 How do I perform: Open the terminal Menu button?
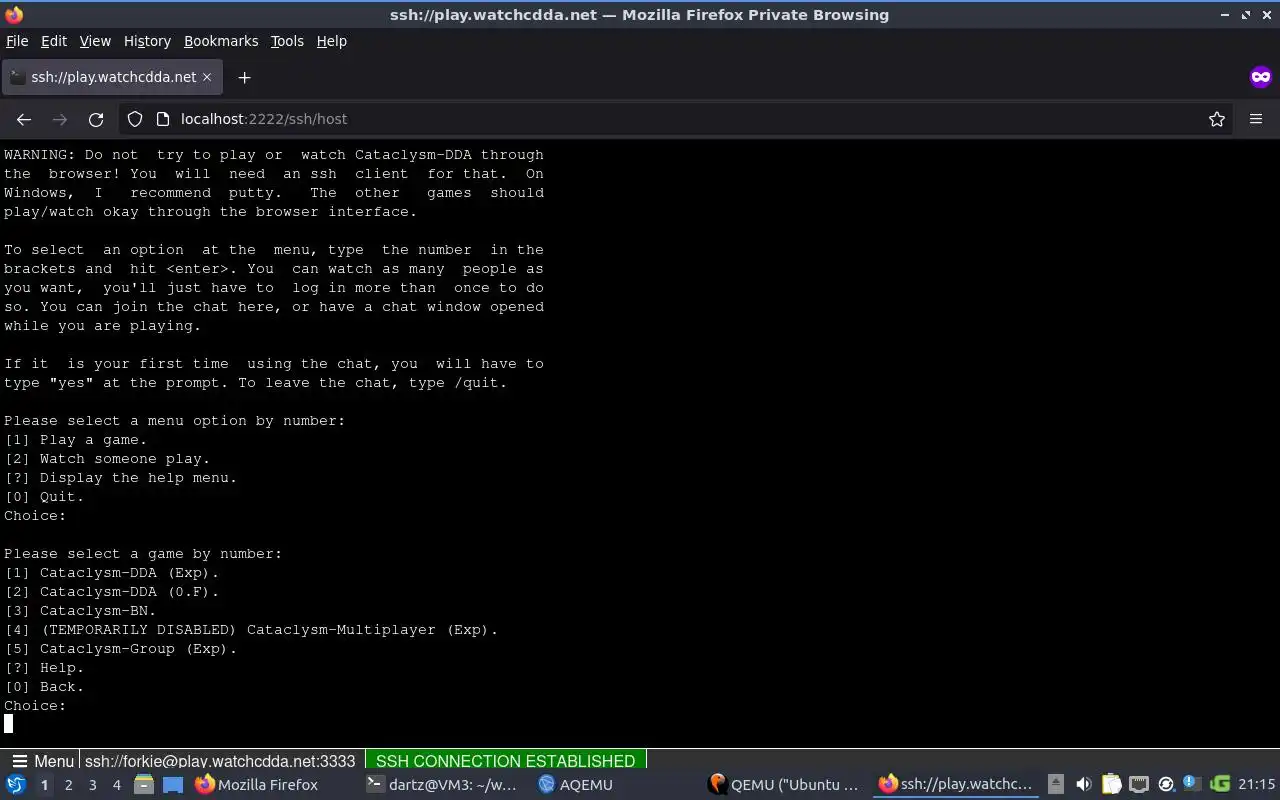point(43,761)
